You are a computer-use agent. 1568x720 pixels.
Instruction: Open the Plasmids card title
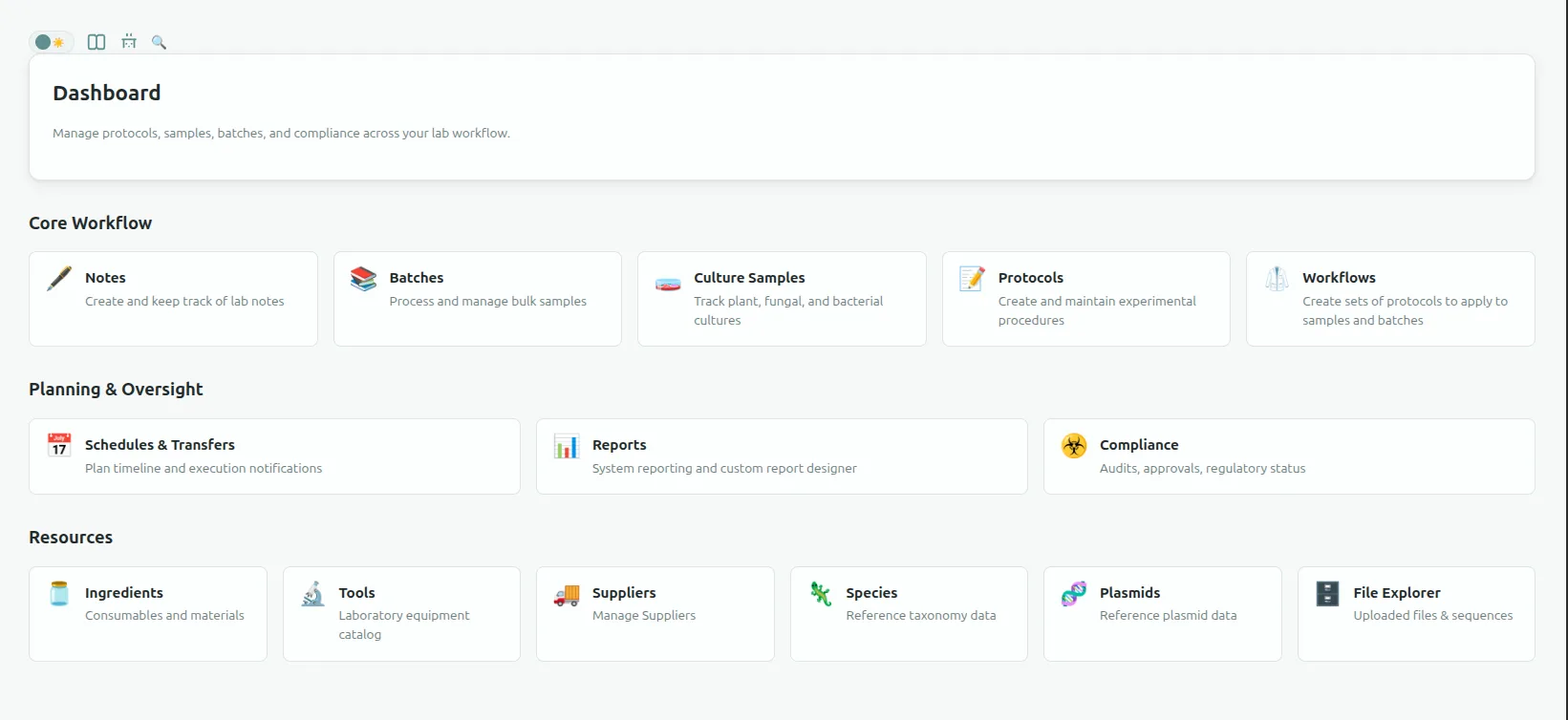pyautogui.click(x=1130, y=593)
